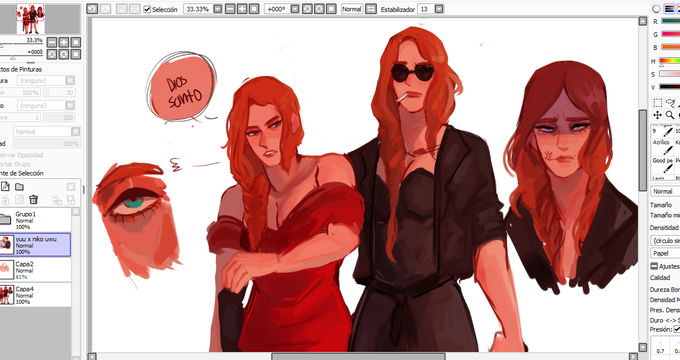Viewport: 680px width, 360px height.
Task: Select the Lasso tool
Action: (670, 103)
